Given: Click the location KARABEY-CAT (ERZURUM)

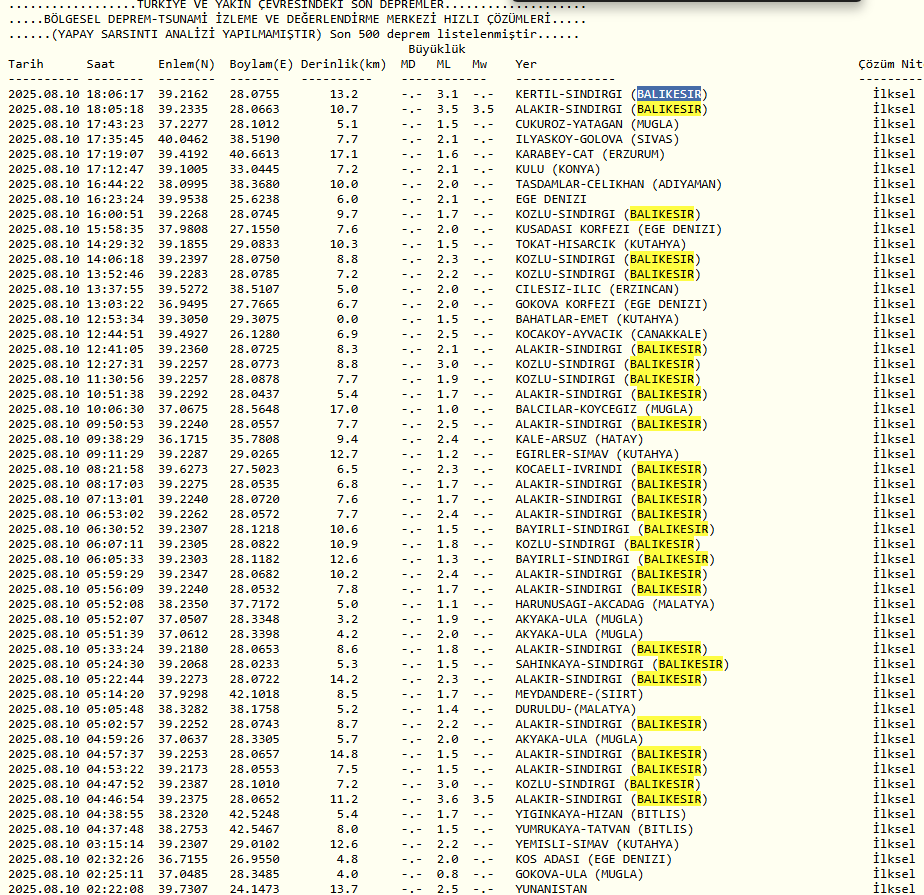Looking at the screenshot, I should click(x=590, y=154).
